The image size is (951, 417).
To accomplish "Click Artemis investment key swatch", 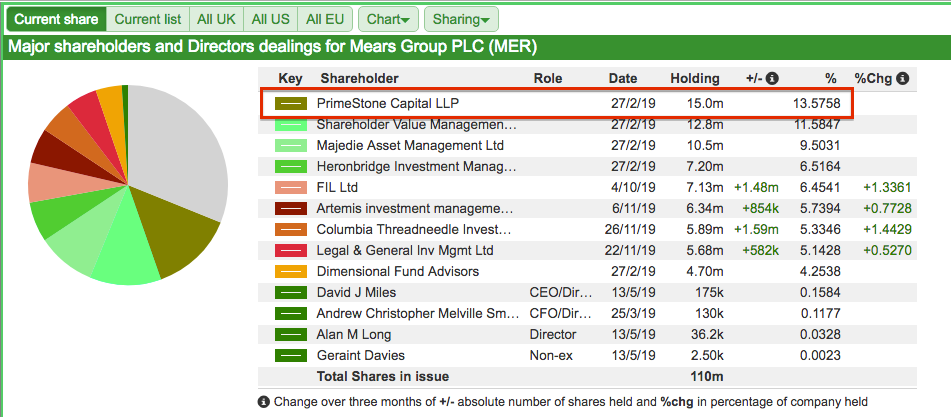I will pyautogui.click(x=291, y=208).
